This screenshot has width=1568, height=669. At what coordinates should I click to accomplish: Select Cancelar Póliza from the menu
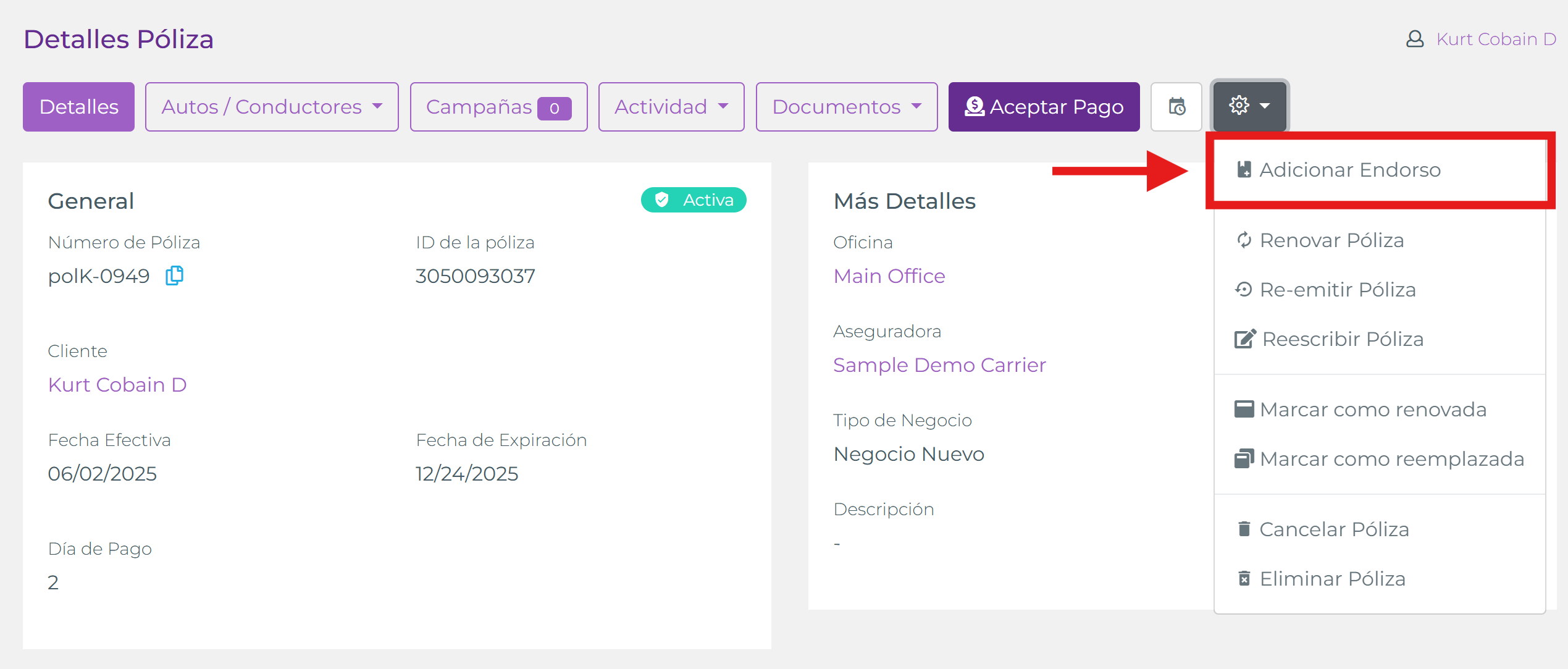coord(1333,529)
